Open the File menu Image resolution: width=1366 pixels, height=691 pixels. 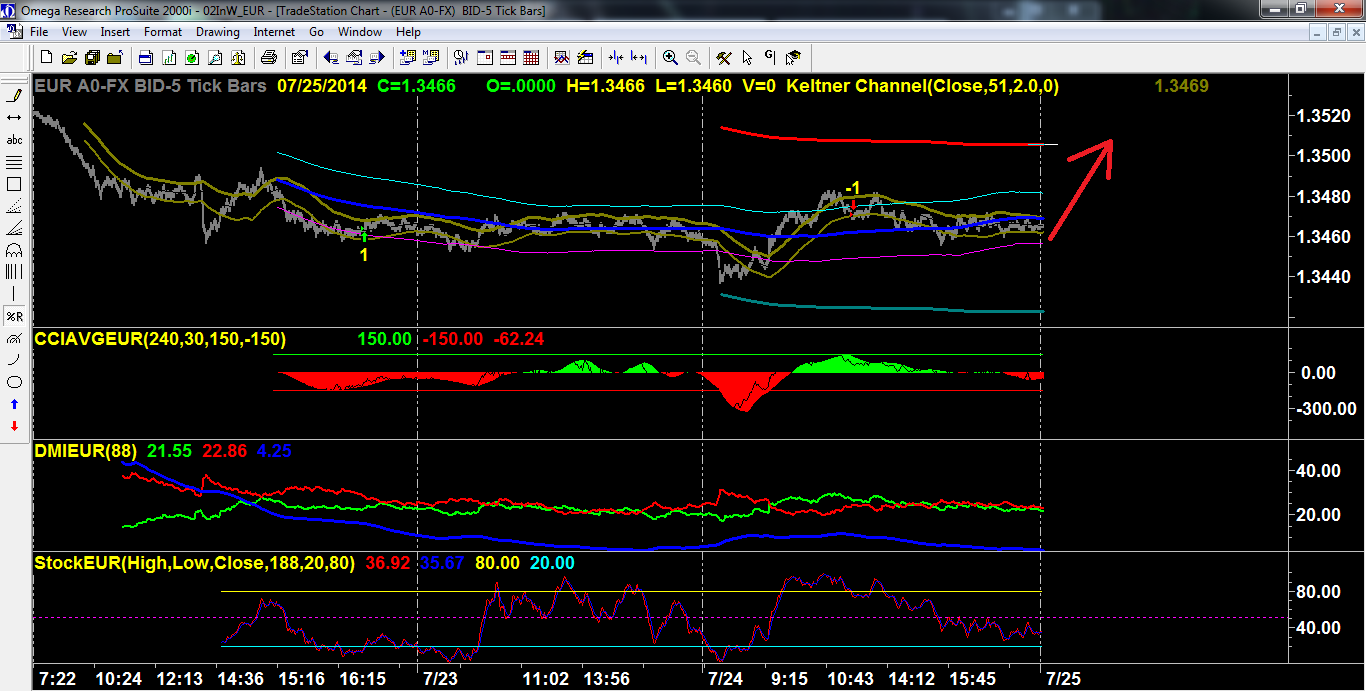pos(39,32)
